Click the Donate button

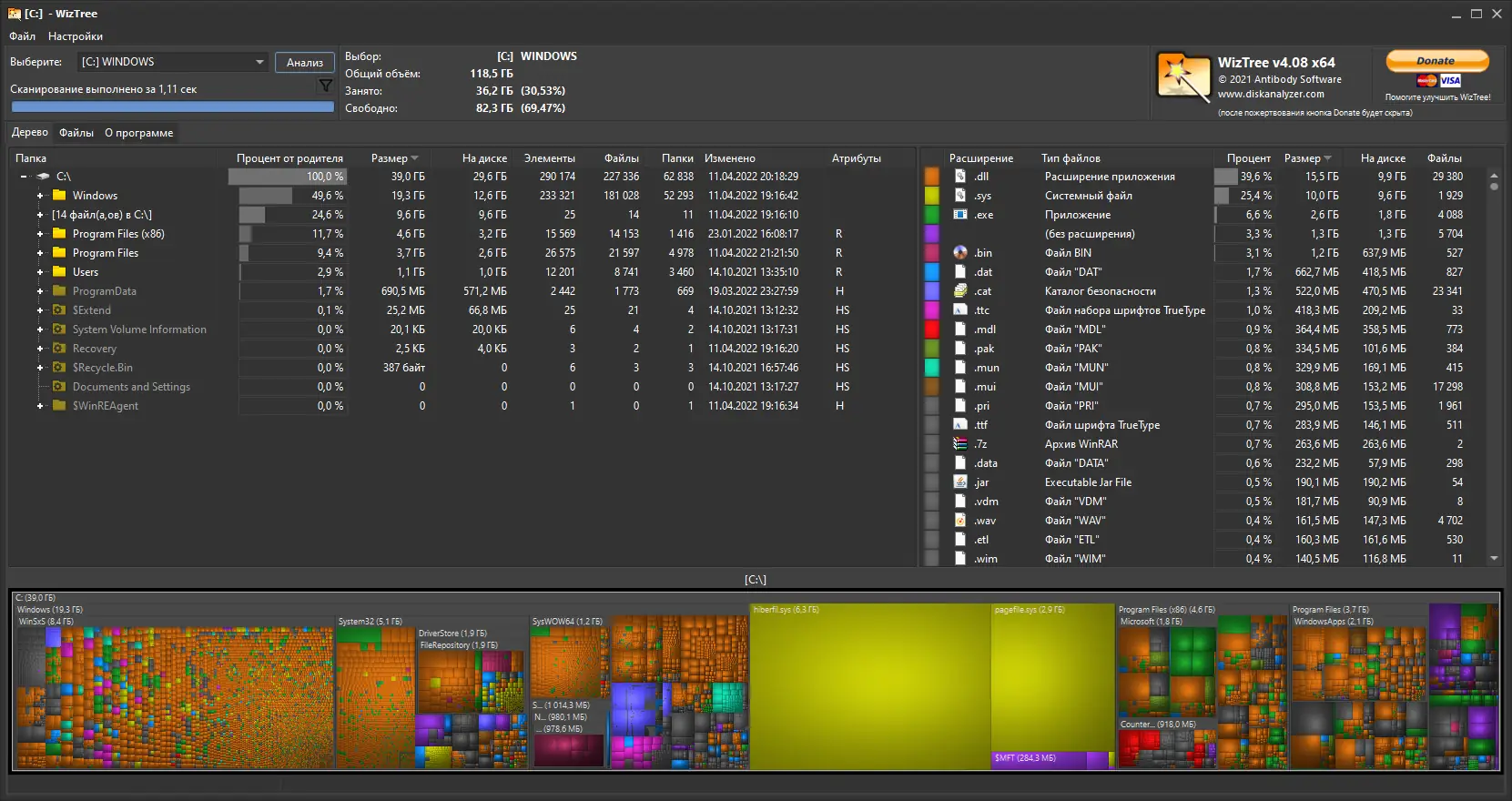click(x=1436, y=61)
